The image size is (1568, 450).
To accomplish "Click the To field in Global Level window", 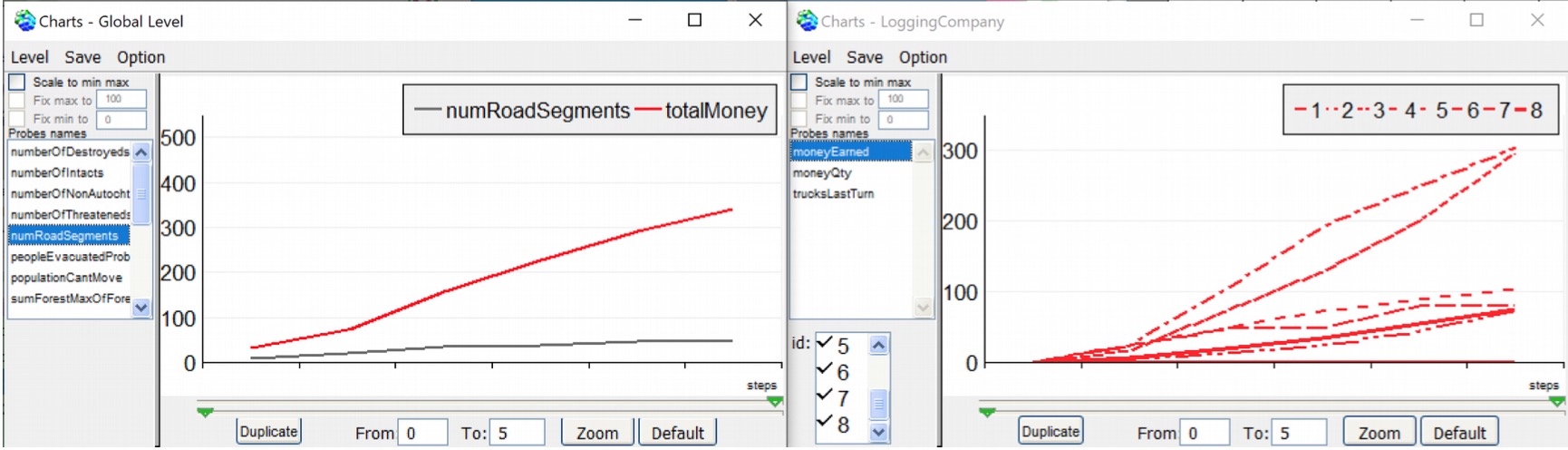I will click(x=518, y=433).
